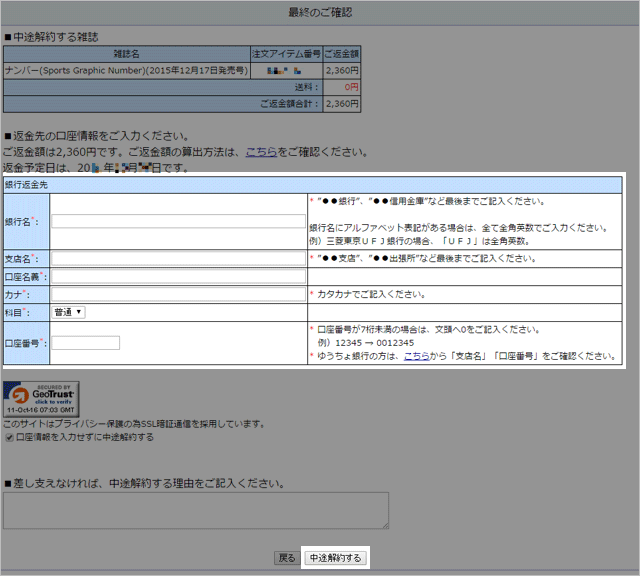The height and width of the screenshot is (576, 640).
Task: Click the 送料 0円 value
Action: coord(351,87)
